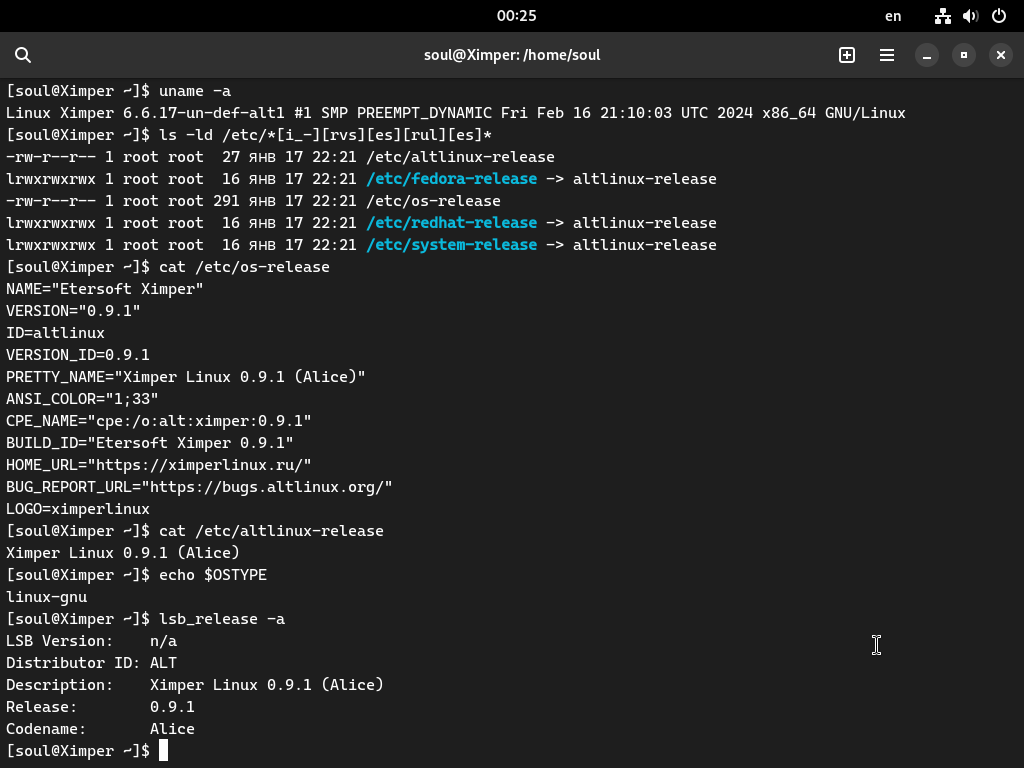This screenshot has height=768, width=1024.
Task: Open terminal search with magnifier icon
Action: (x=23, y=55)
